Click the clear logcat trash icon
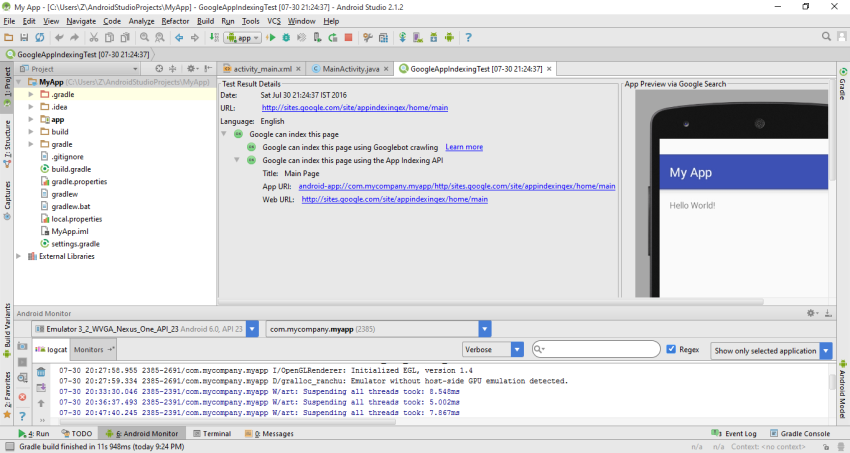The height and width of the screenshot is (453, 850). click(41, 372)
